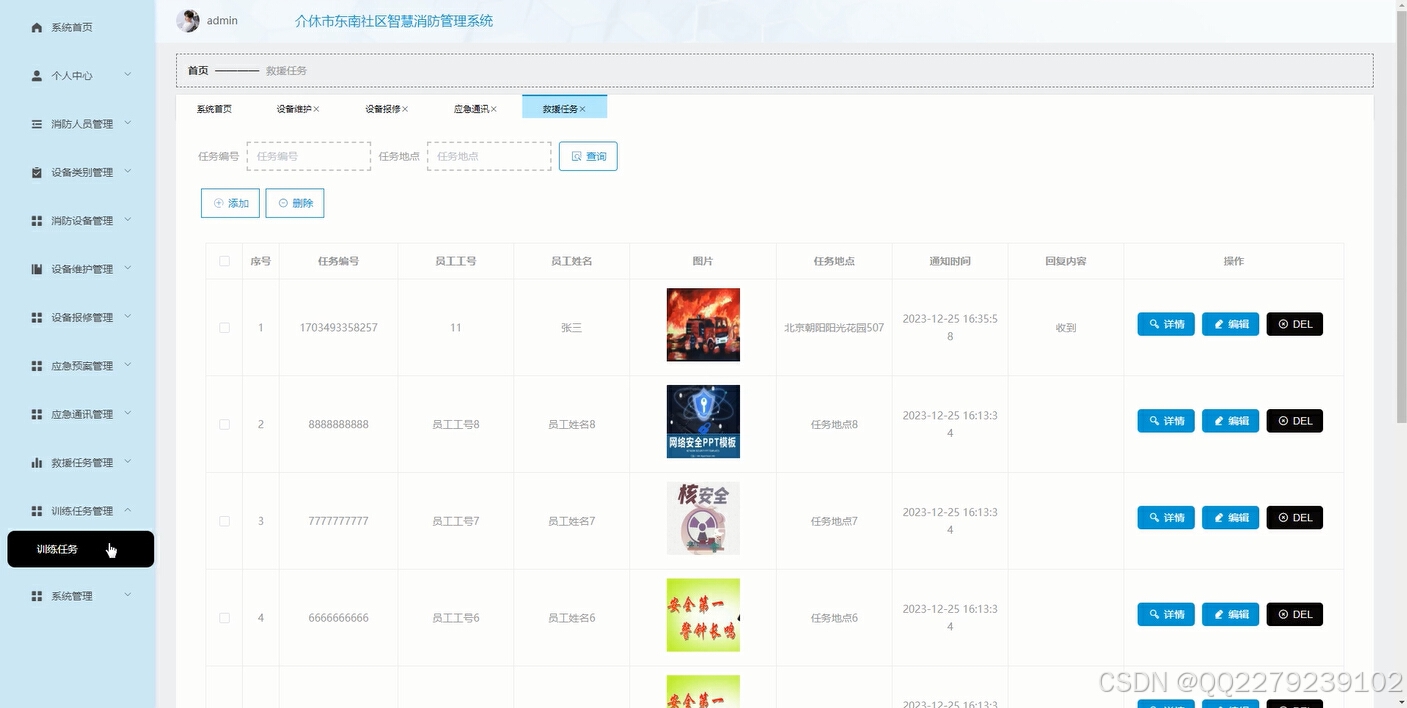Click the 救援任务管理 rescue task icon
Screen dimensions: 1407x708
(37, 462)
